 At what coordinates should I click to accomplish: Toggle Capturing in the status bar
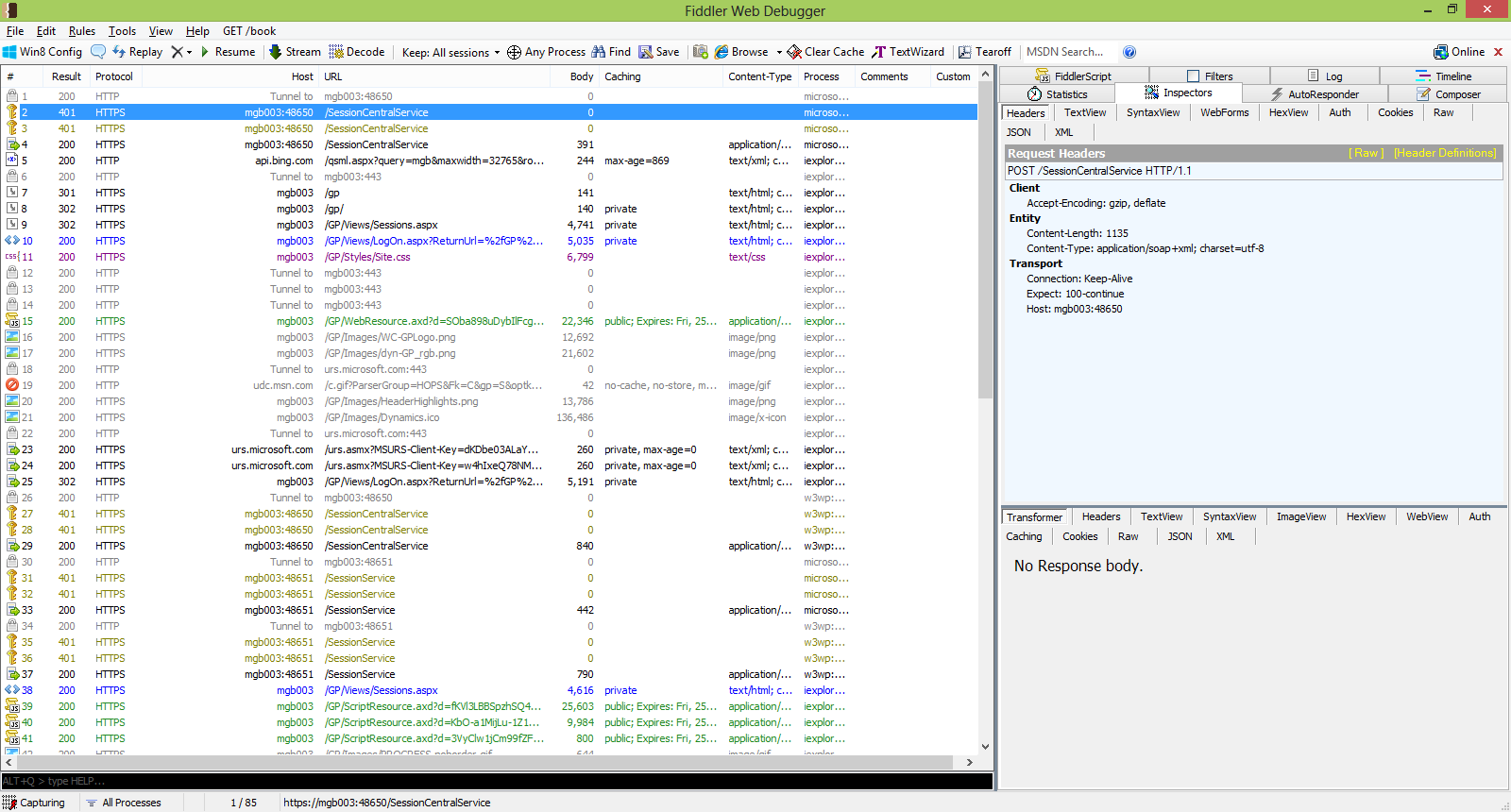click(34, 803)
